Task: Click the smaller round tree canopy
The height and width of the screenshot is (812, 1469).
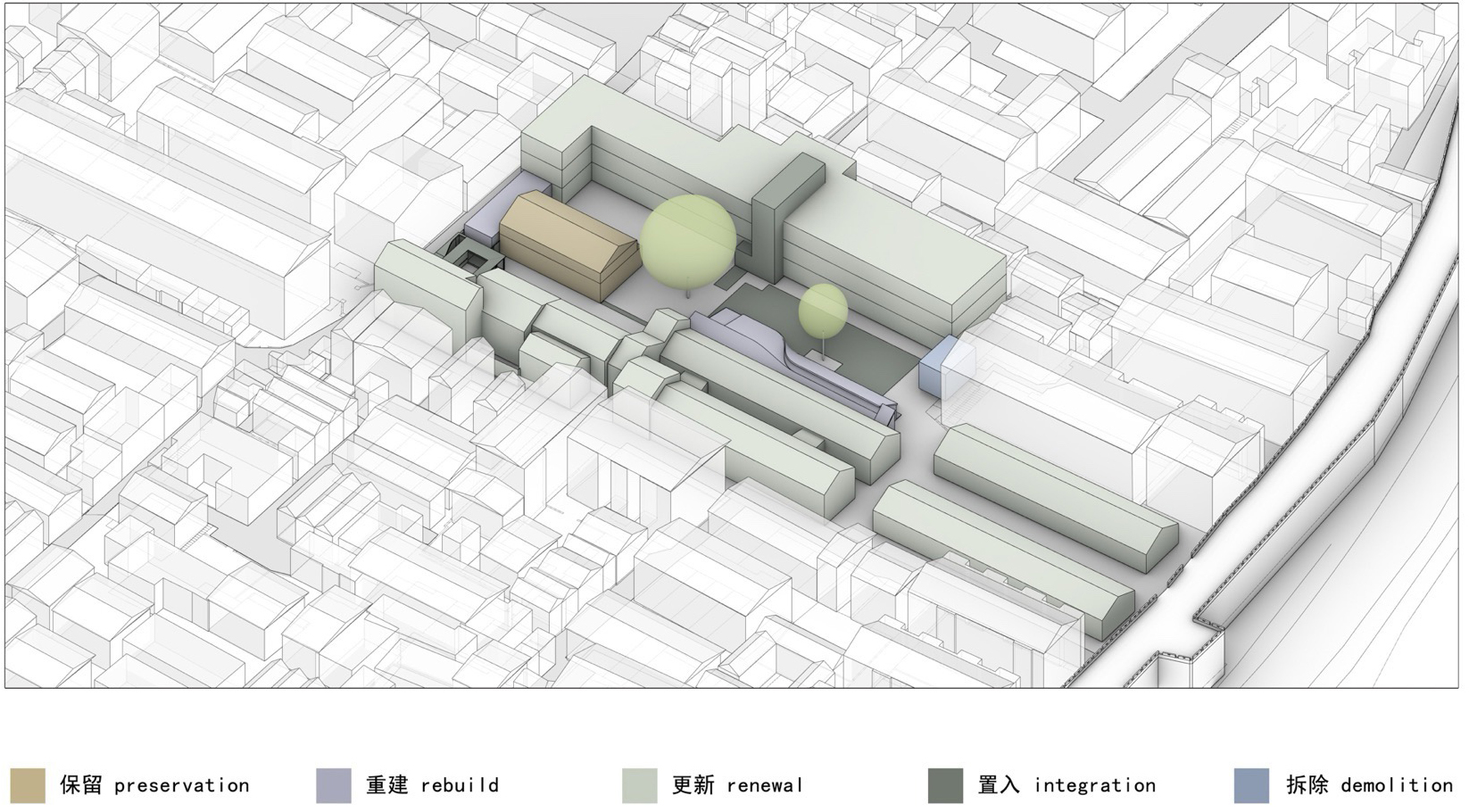Action: pos(823,310)
